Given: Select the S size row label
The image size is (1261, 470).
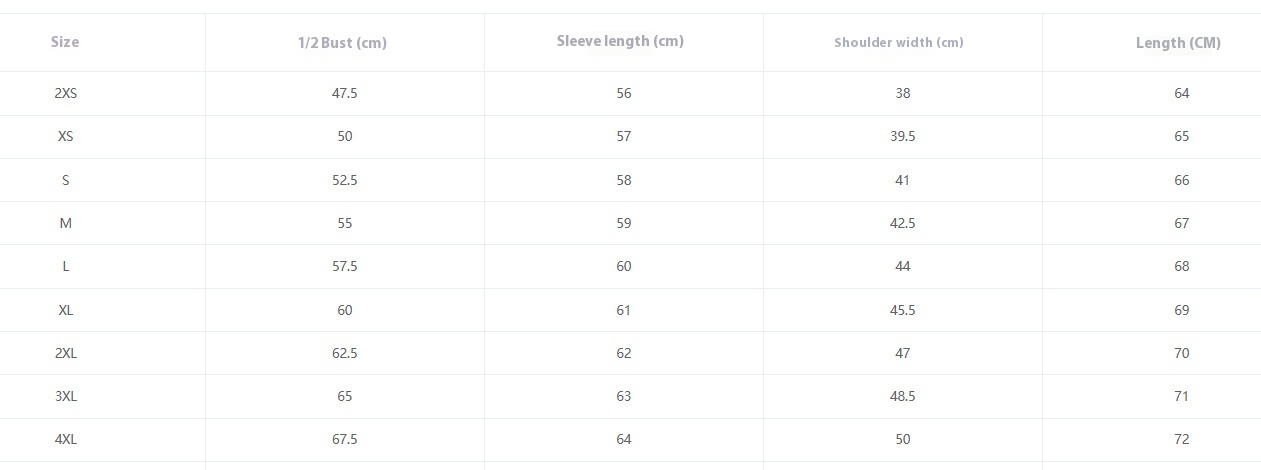Looking at the screenshot, I should pos(66,180).
